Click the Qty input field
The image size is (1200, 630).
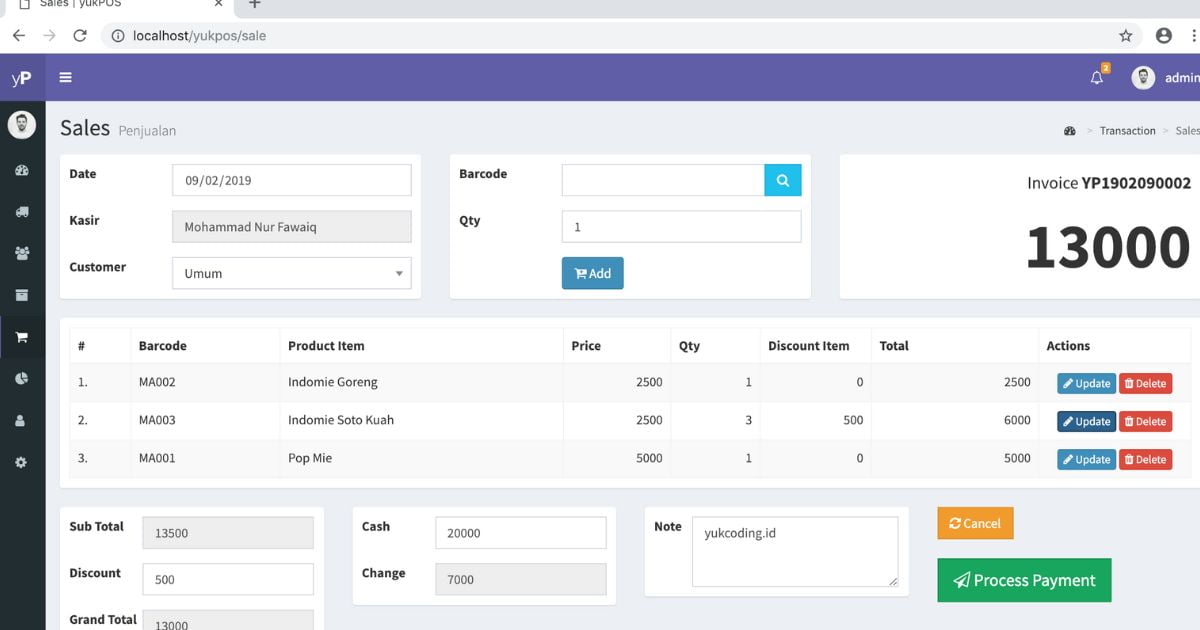click(682, 226)
